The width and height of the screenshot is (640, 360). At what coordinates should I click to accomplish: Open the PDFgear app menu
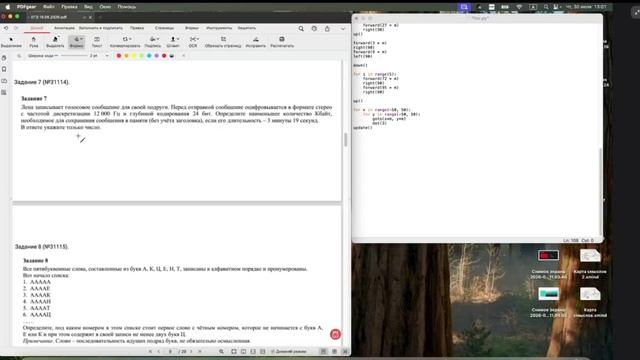tap(27, 7)
